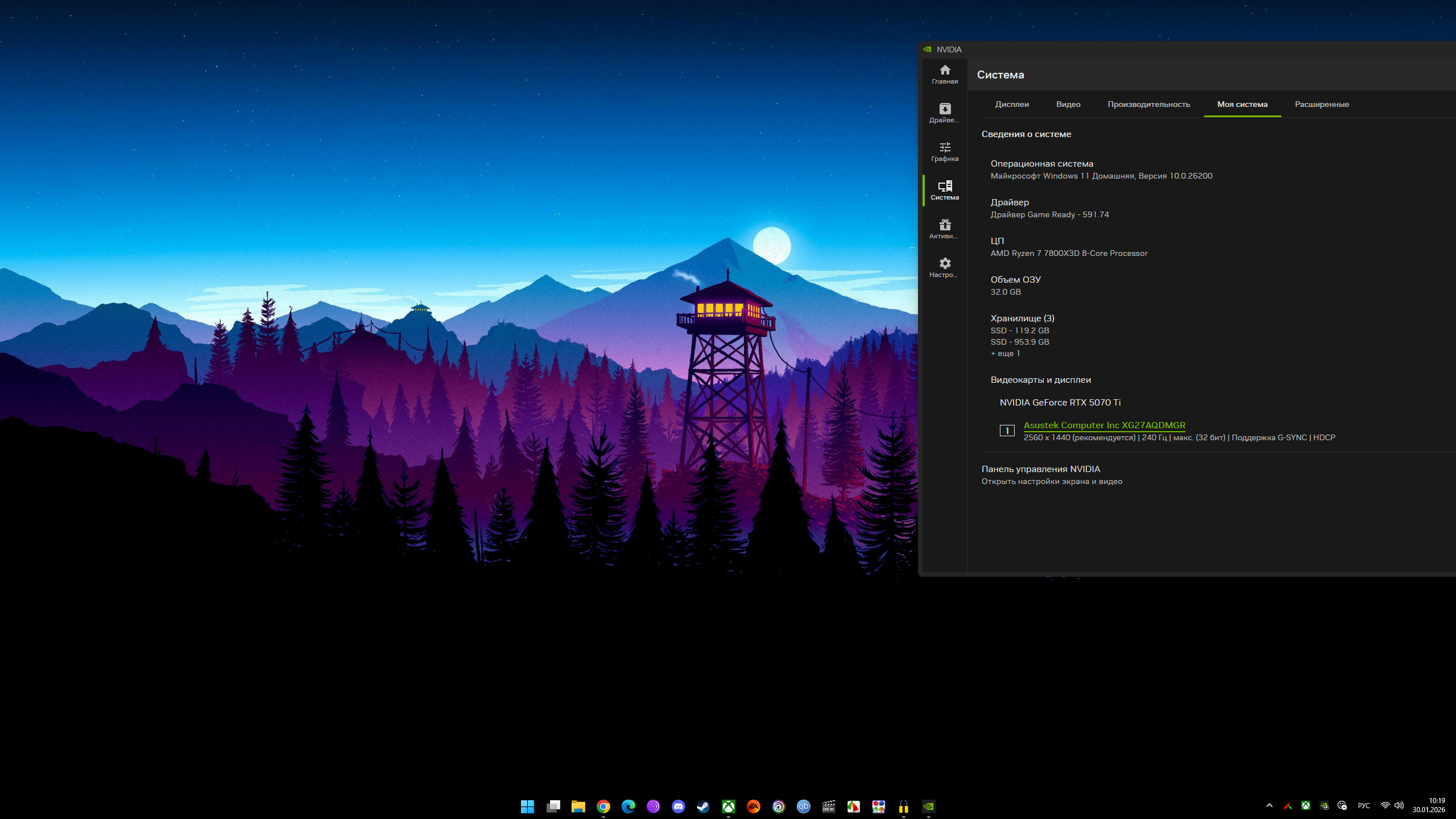Click the Discord icon in taskbar
The image size is (1456, 819).
[678, 806]
